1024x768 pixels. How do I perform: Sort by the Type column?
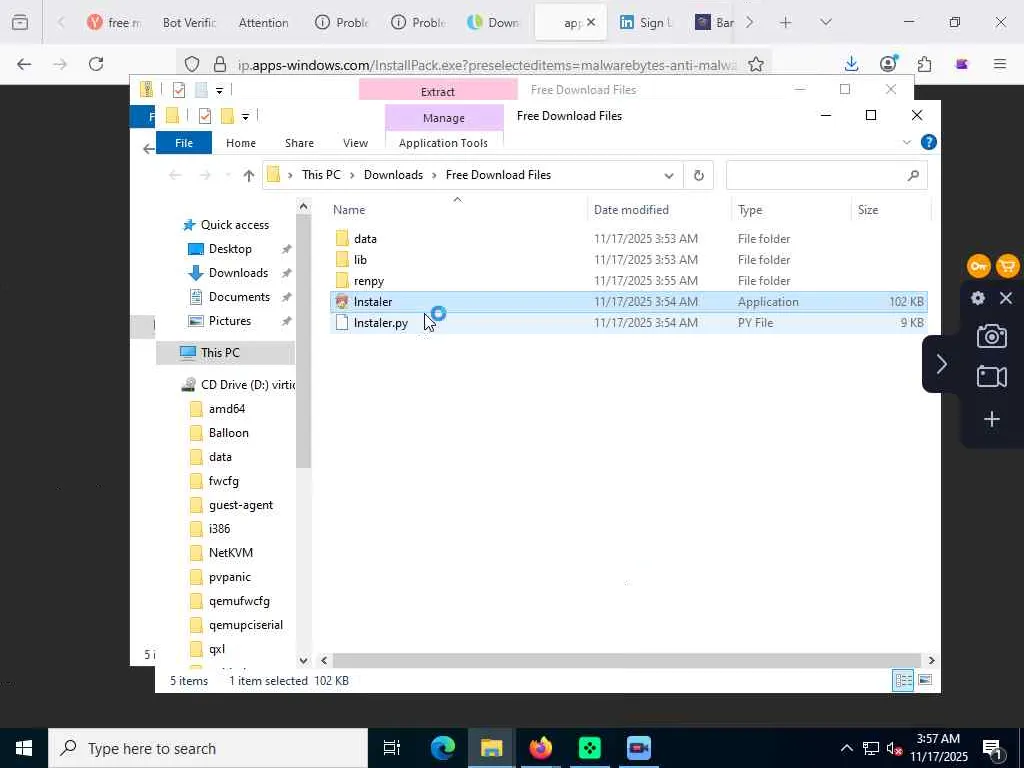(x=750, y=210)
